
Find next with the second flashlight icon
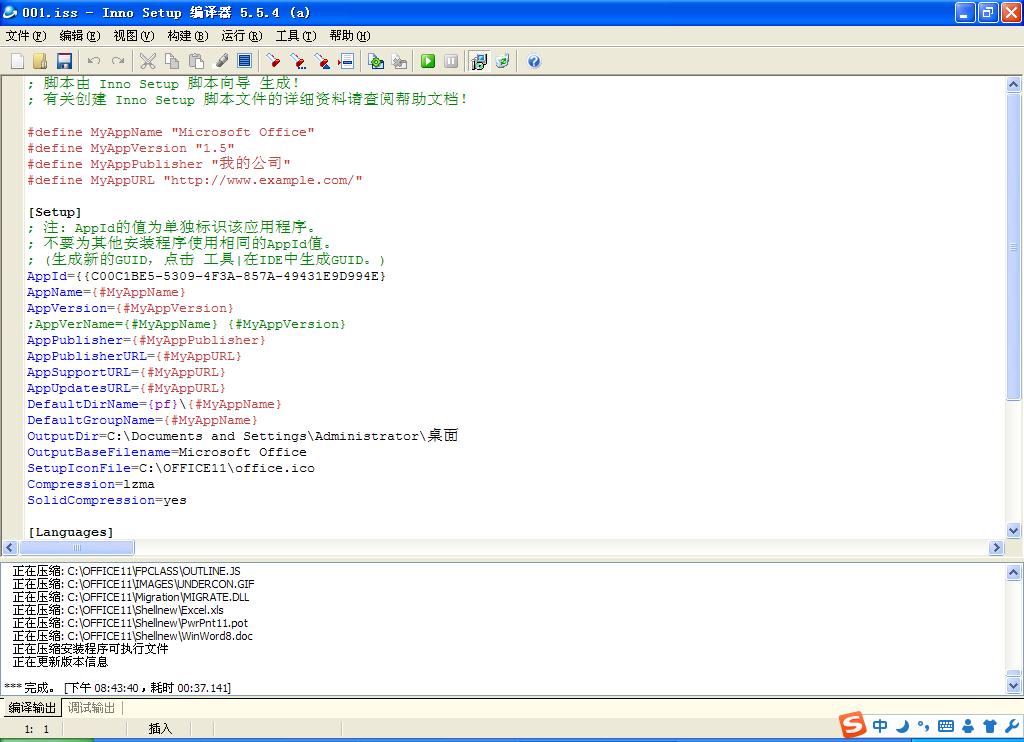(298, 61)
